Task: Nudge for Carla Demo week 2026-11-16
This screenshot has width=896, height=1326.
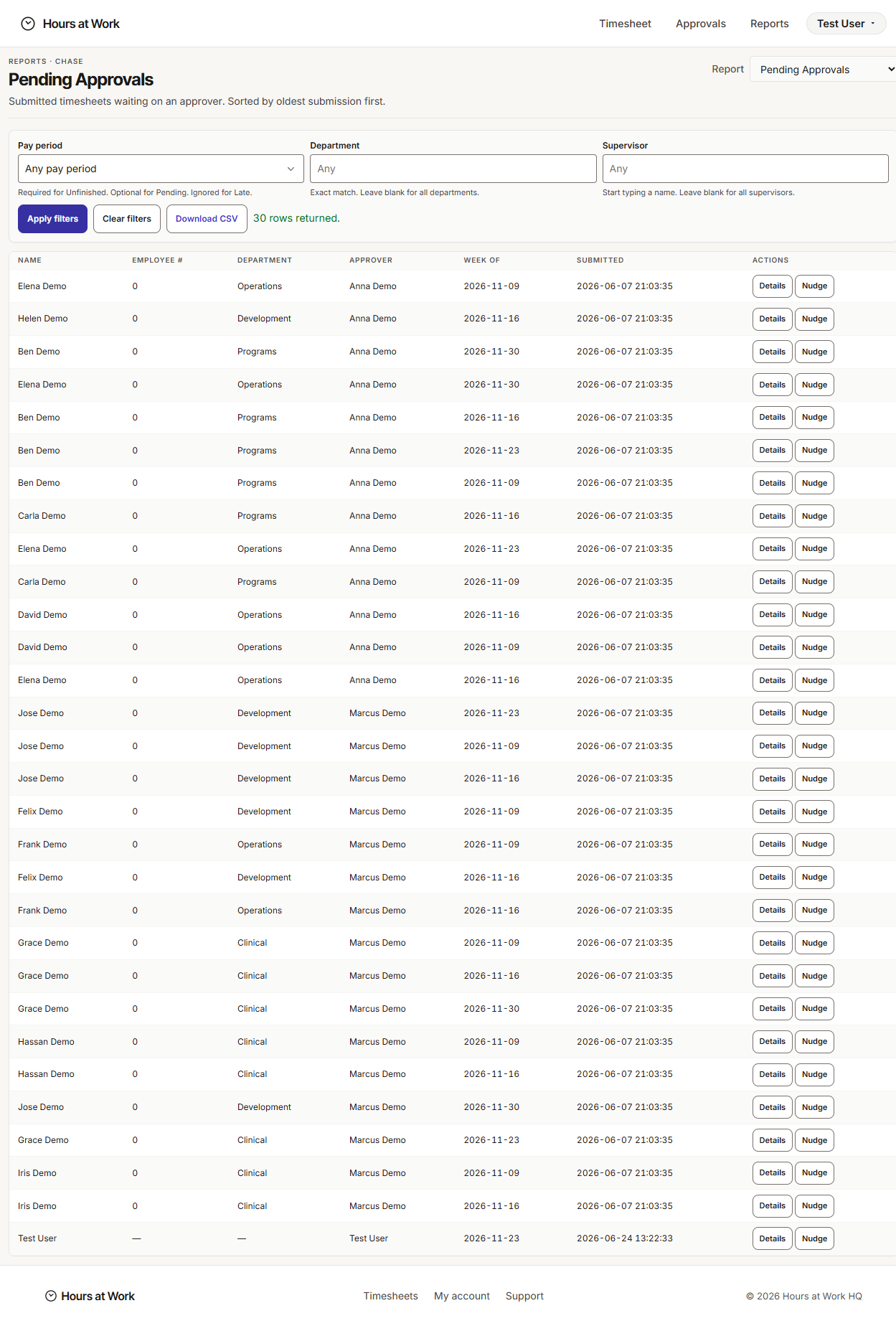Action: pos(814,516)
